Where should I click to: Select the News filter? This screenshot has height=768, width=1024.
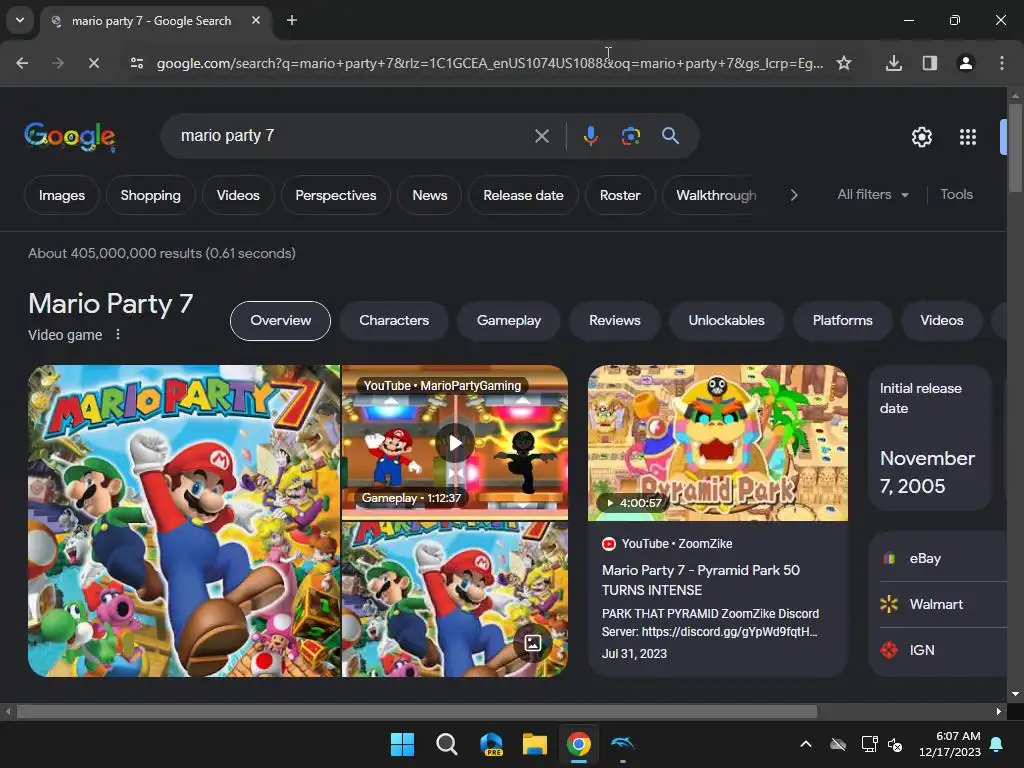click(430, 195)
